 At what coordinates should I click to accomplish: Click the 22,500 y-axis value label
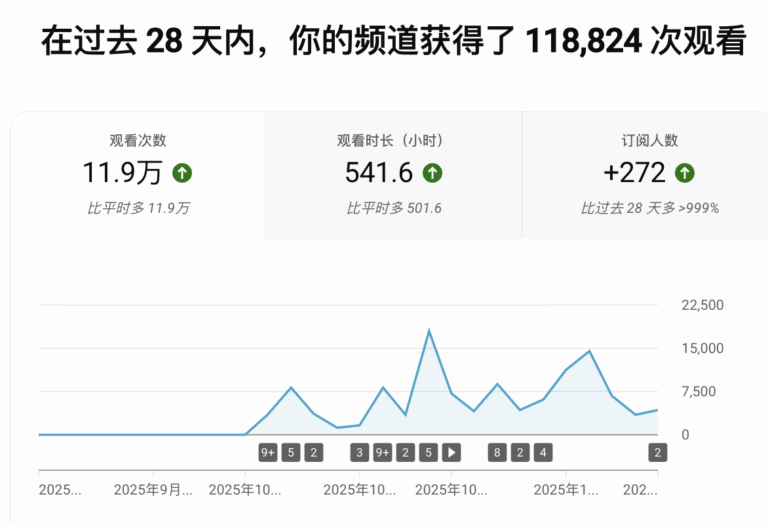[x=702, y=305]
